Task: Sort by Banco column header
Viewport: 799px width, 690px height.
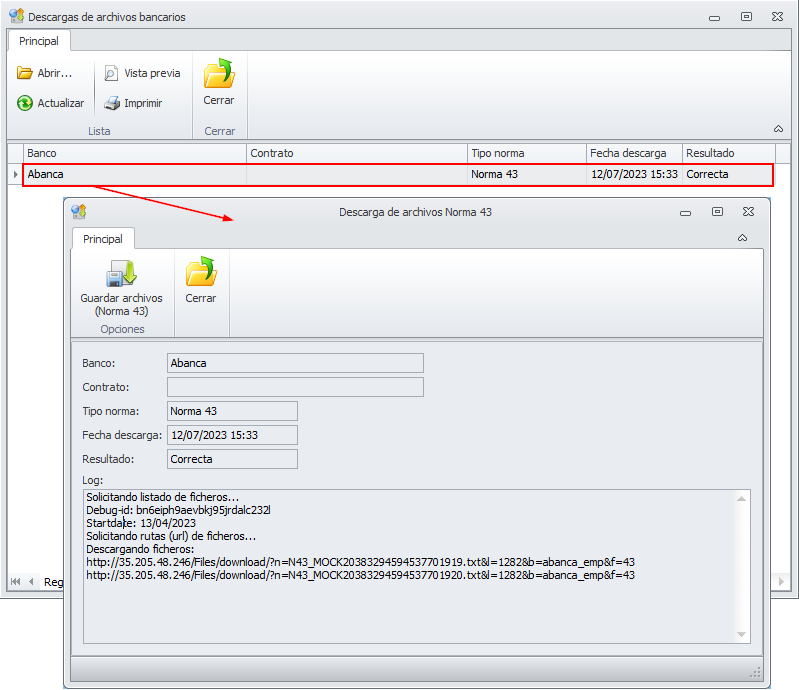Action: [135, 153]
